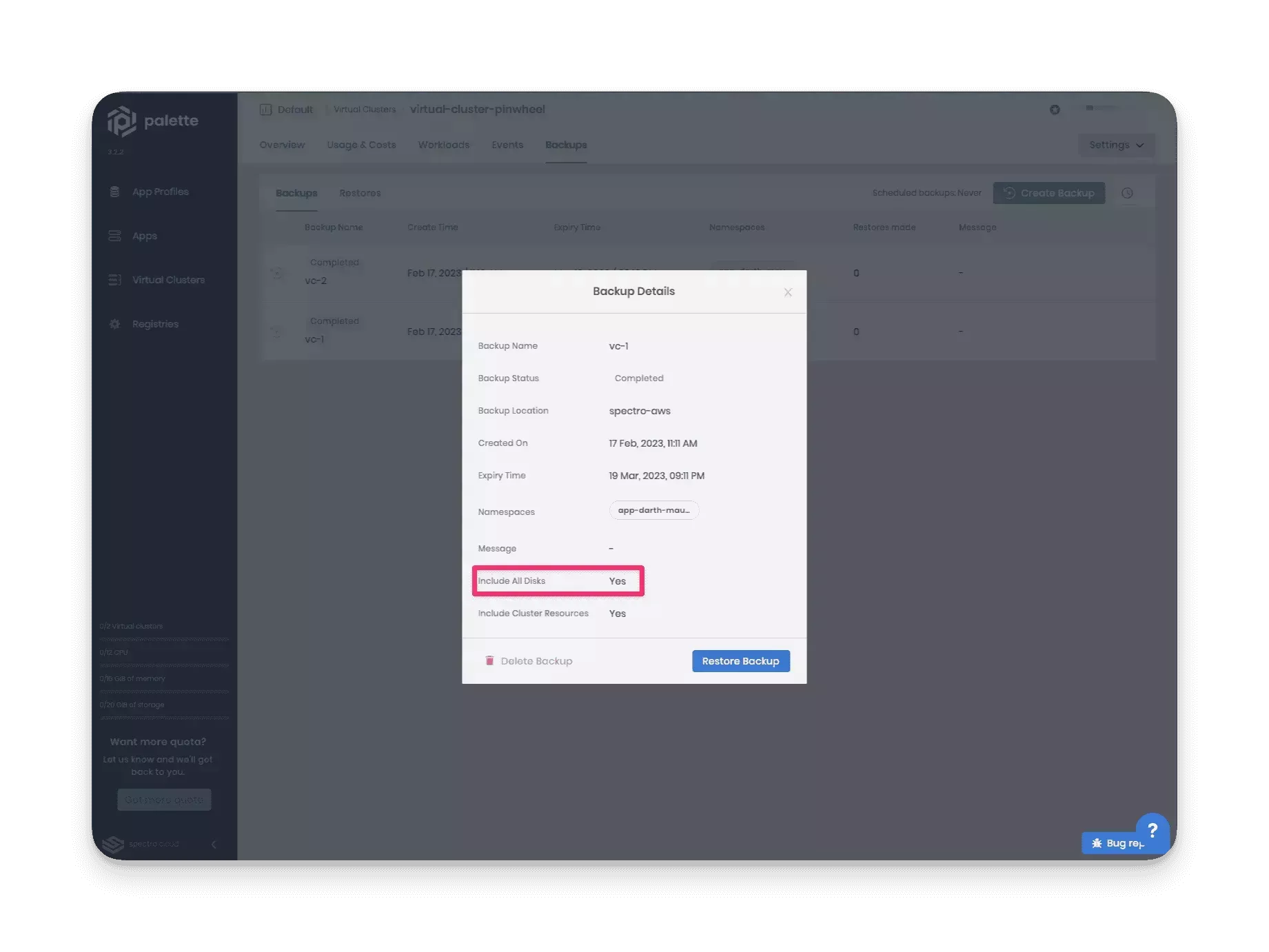The width and height of the screenshot is (1269, 952).
Task: Click the Restore Backup button
Action: [x=740, y=661]
